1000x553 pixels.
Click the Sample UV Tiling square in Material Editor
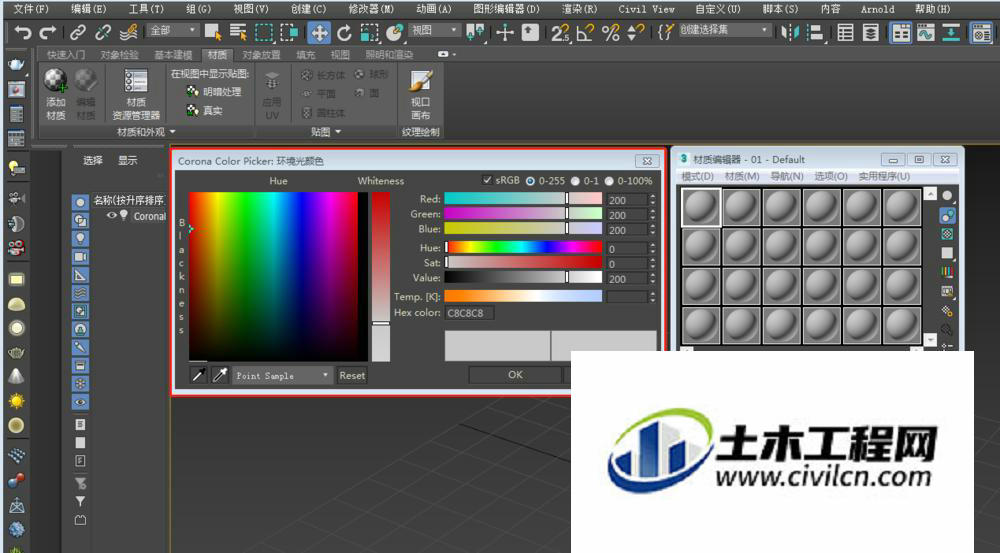coord(947,253)
